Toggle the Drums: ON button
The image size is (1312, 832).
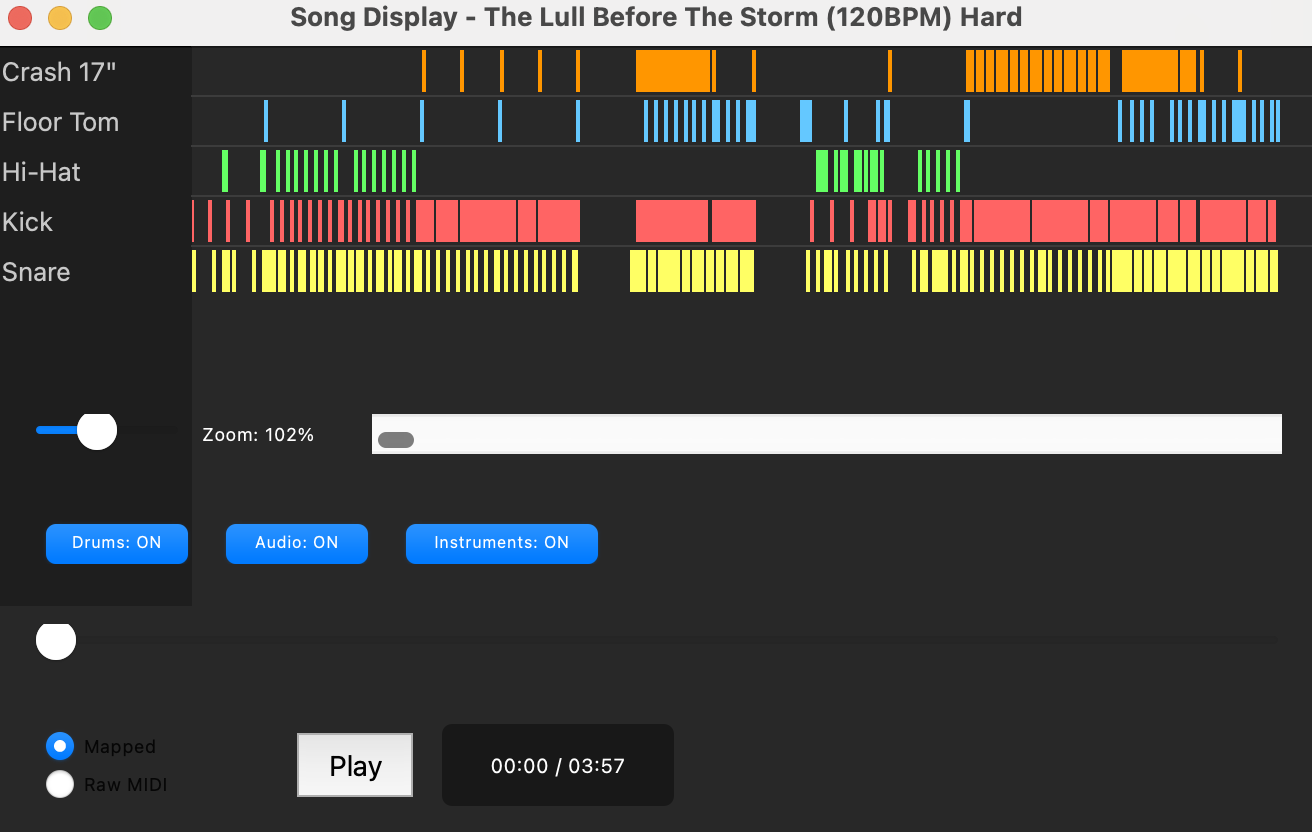(117, 543)
